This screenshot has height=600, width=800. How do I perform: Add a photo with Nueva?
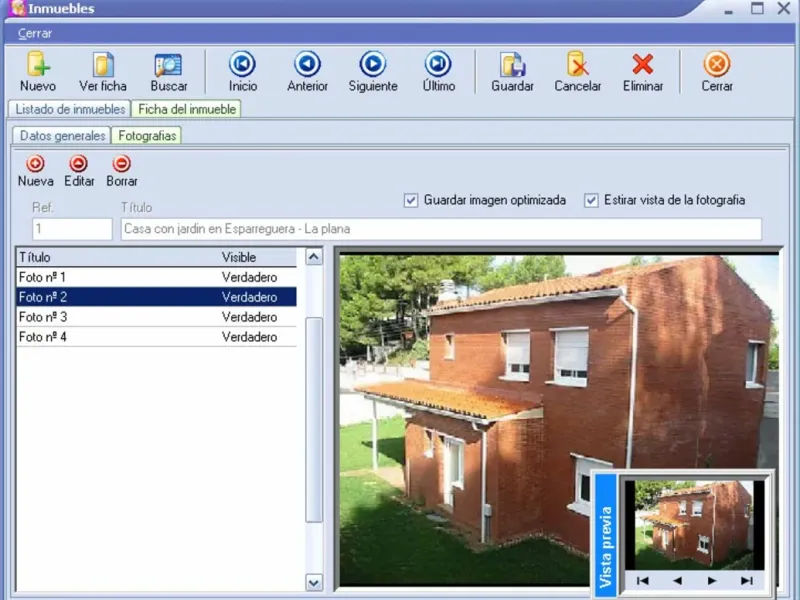coord(35,171)
